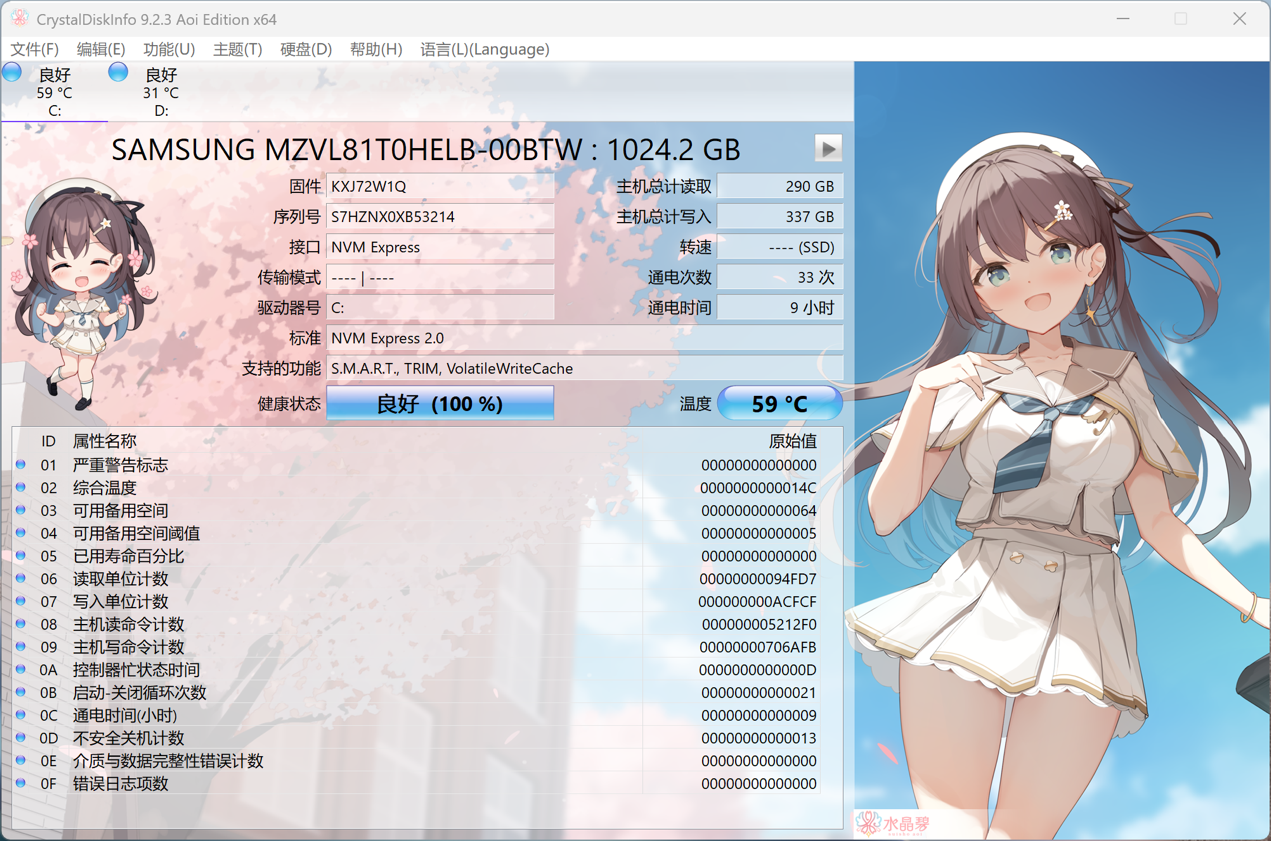Click raw value 00000000000021
Viewport: 1271px width, 841px height.
coord(758,693)
